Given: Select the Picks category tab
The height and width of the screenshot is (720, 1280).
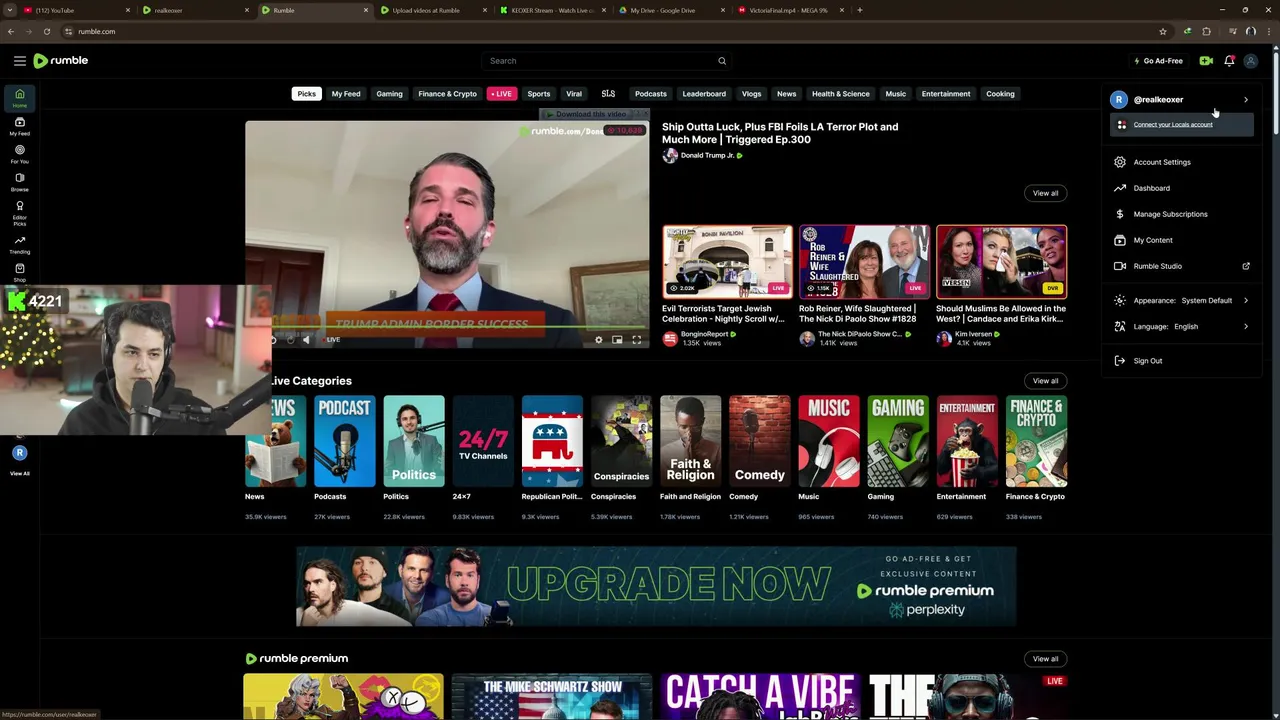Looking at the screenshot, I should (306, 94).
